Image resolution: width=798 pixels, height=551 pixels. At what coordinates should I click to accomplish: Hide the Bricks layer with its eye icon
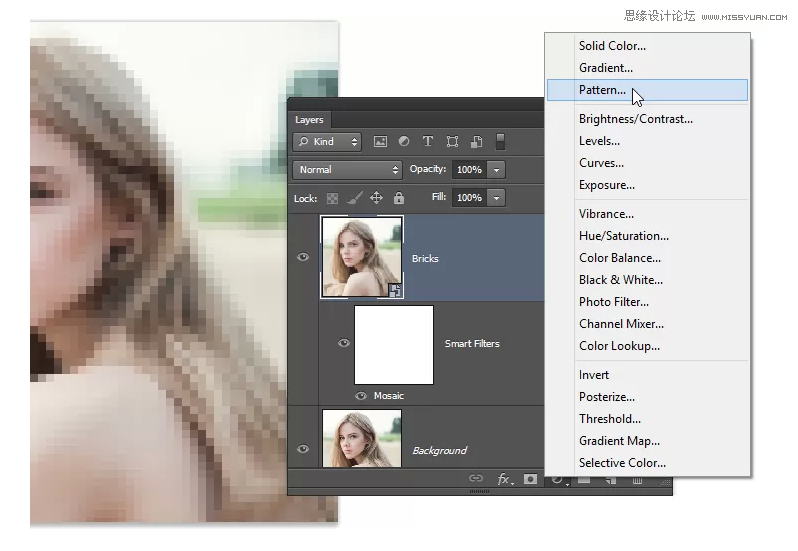(x=303, y=257)
